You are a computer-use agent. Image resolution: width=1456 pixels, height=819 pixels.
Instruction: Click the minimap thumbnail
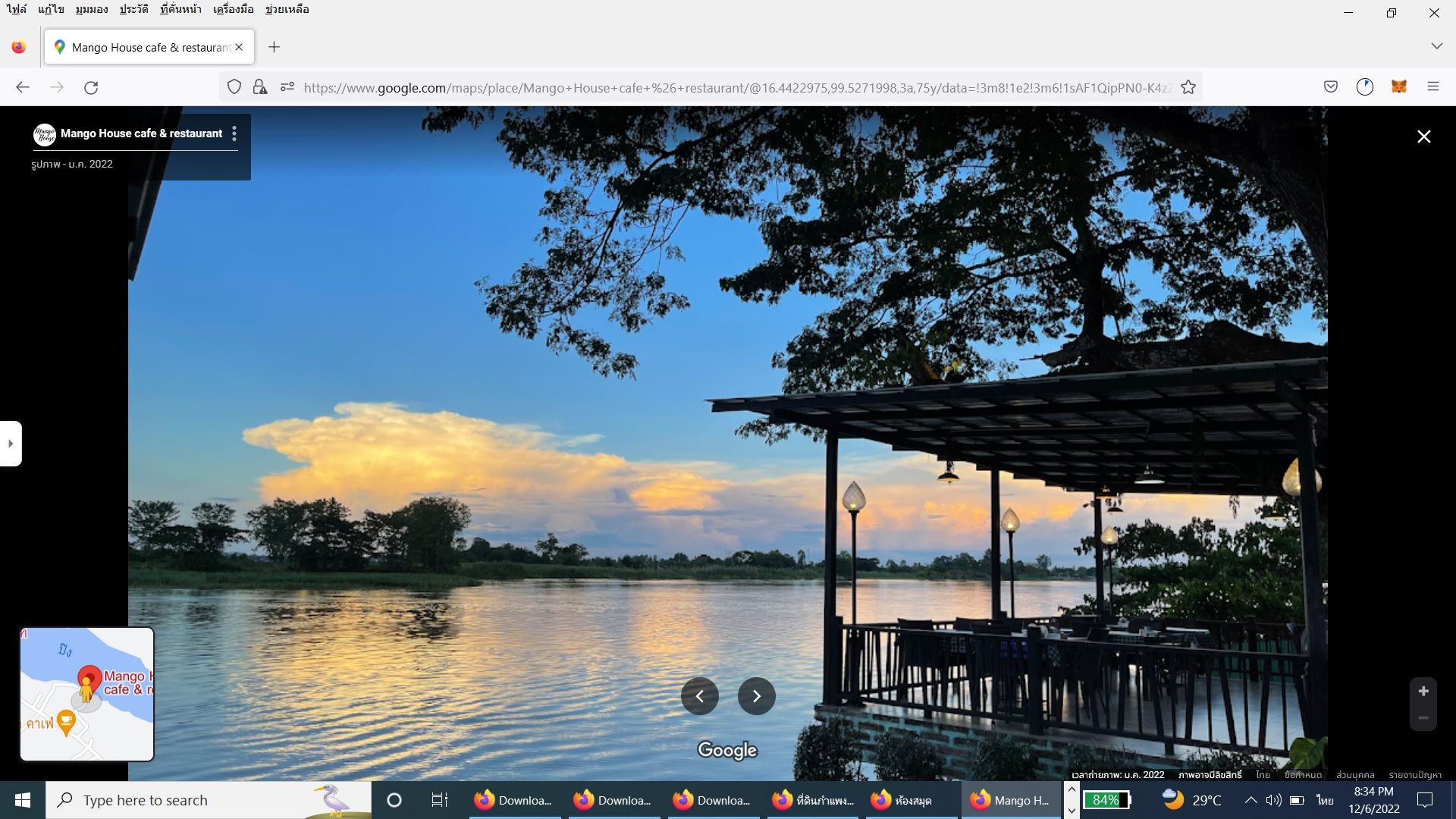(x=87, y=694)
